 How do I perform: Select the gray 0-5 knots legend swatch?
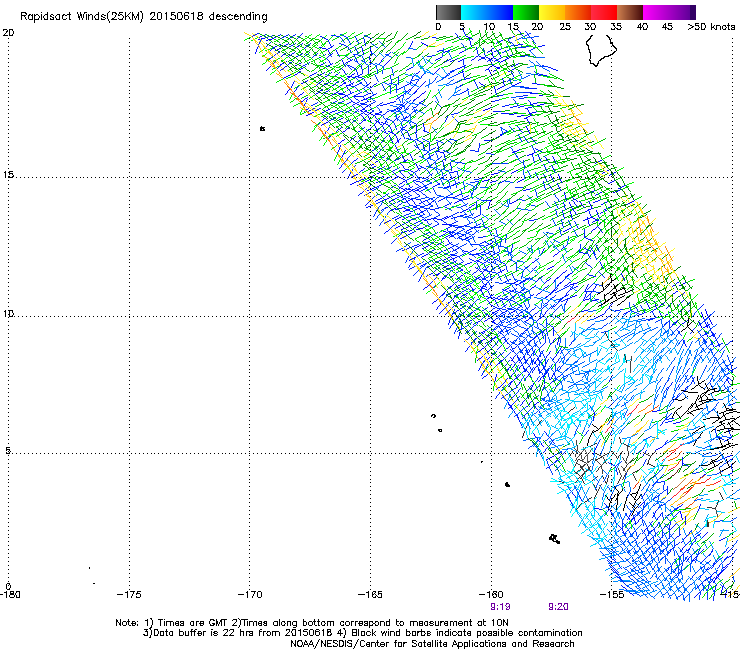(448, 12)
